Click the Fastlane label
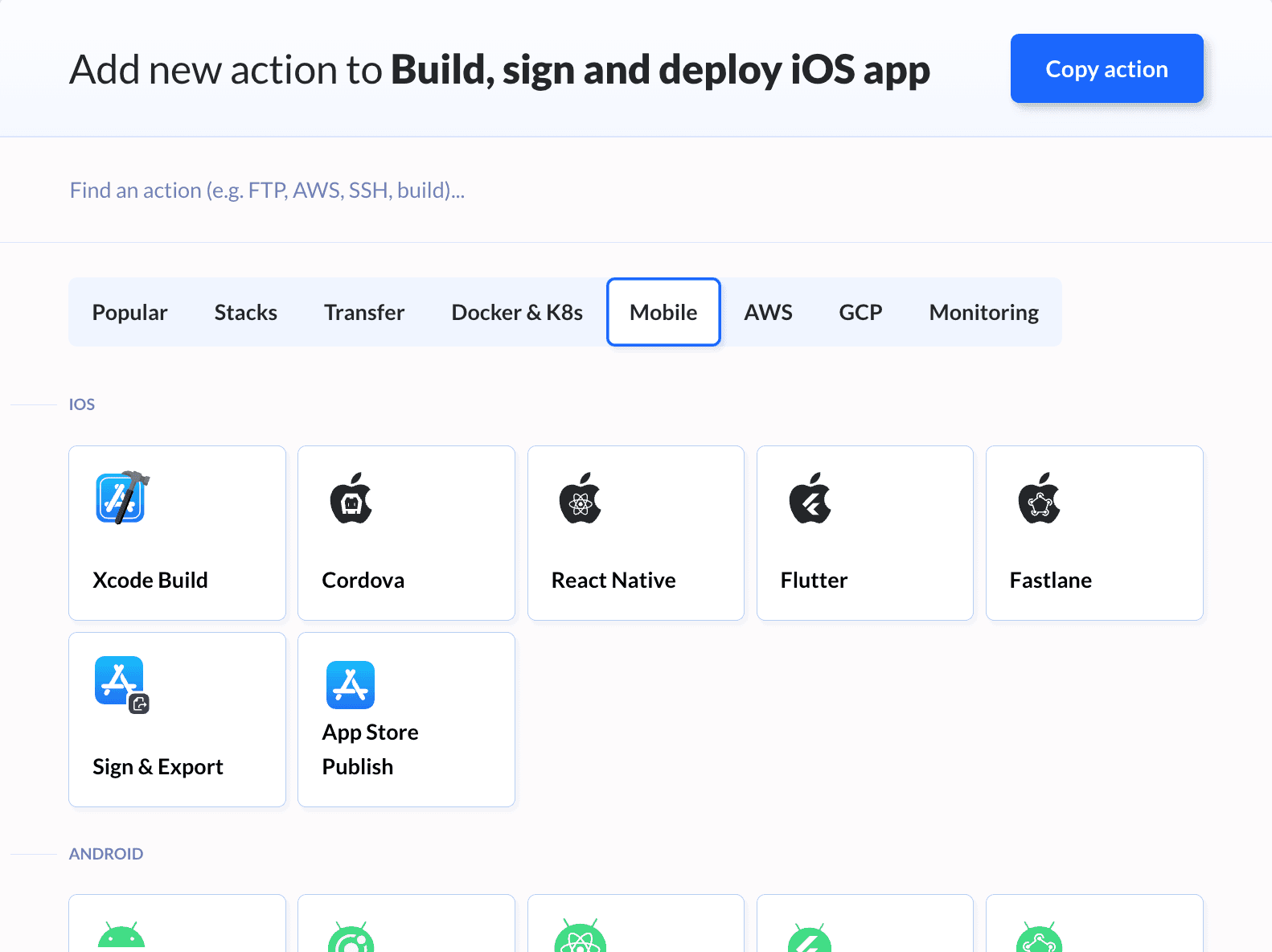 pos(1051,580)
